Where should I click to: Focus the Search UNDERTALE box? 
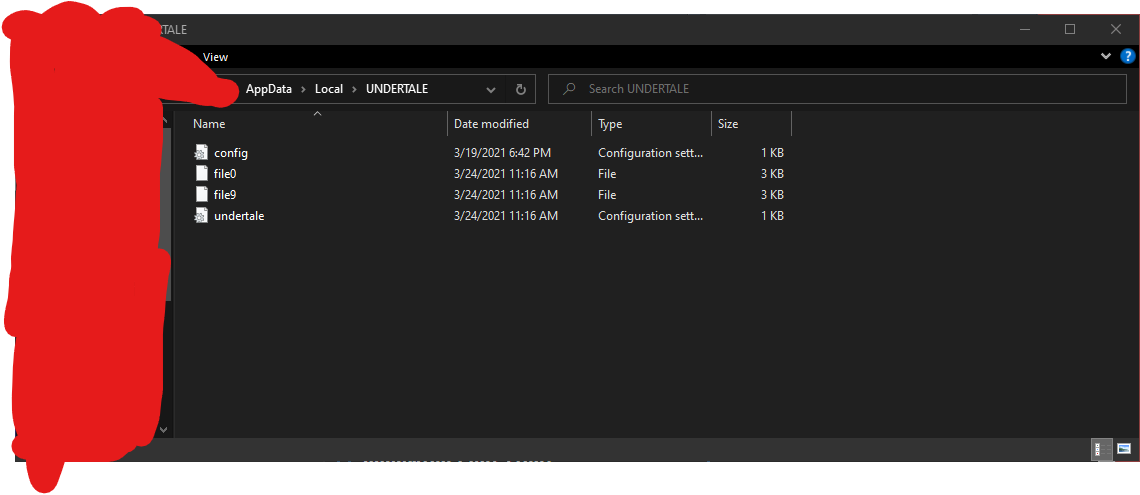pyautogui.click(x=837, y=89)
